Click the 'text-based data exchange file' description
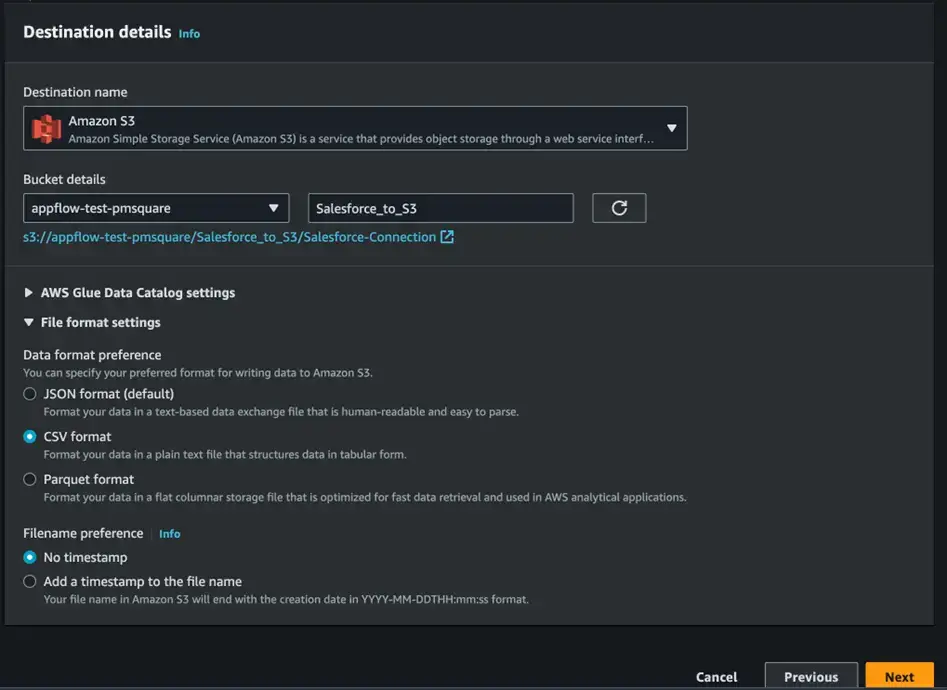The image size is (947, 690). click(x=281, y=411)
